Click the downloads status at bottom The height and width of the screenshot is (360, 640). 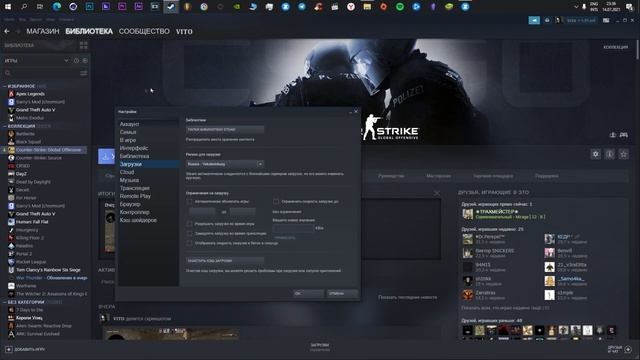pos(320,347)
